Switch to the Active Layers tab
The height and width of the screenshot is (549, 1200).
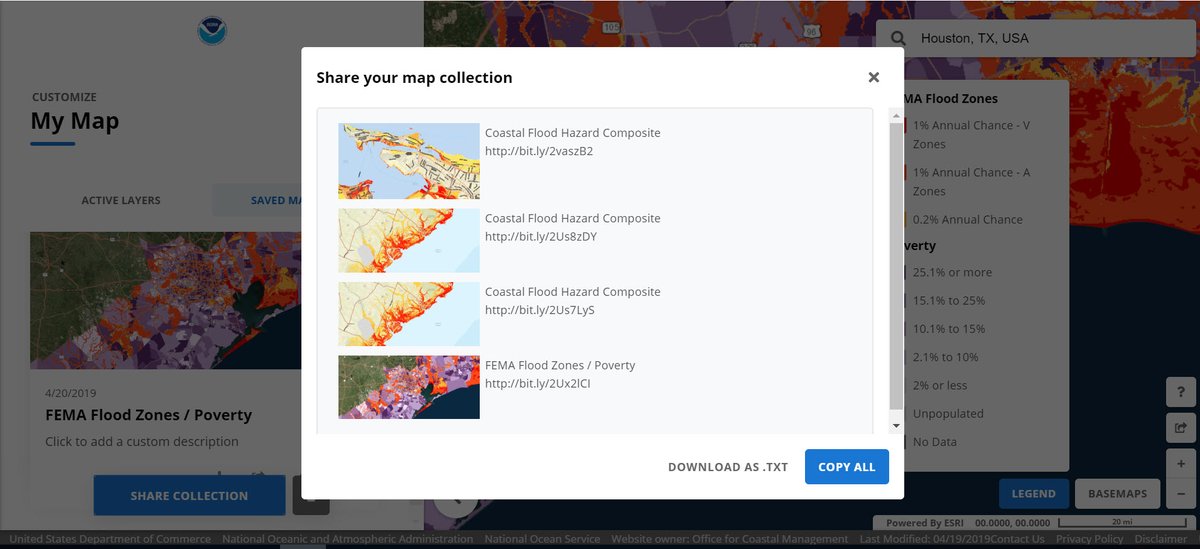point(121,200)
